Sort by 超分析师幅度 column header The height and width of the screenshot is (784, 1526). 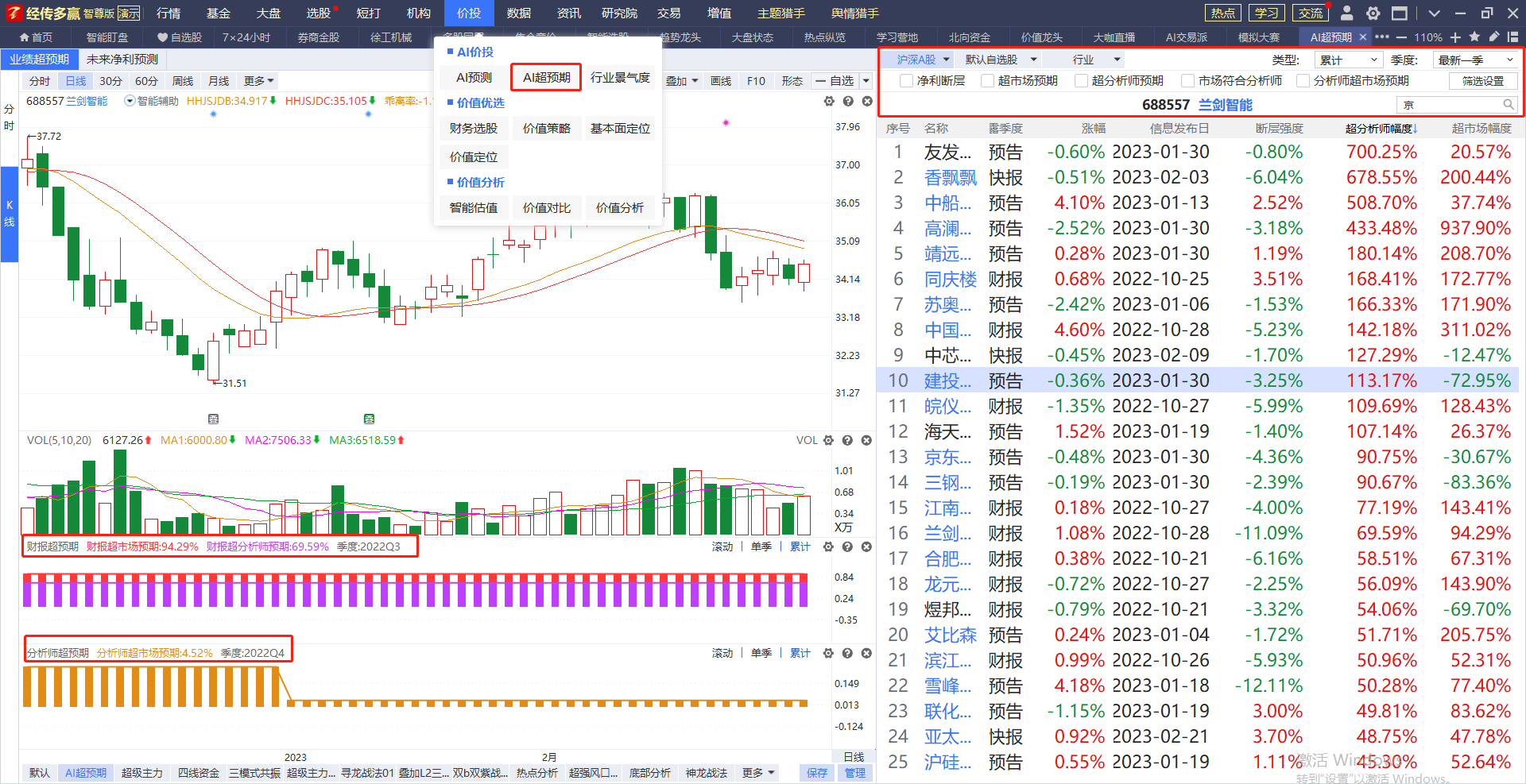tap(1381, 129)
